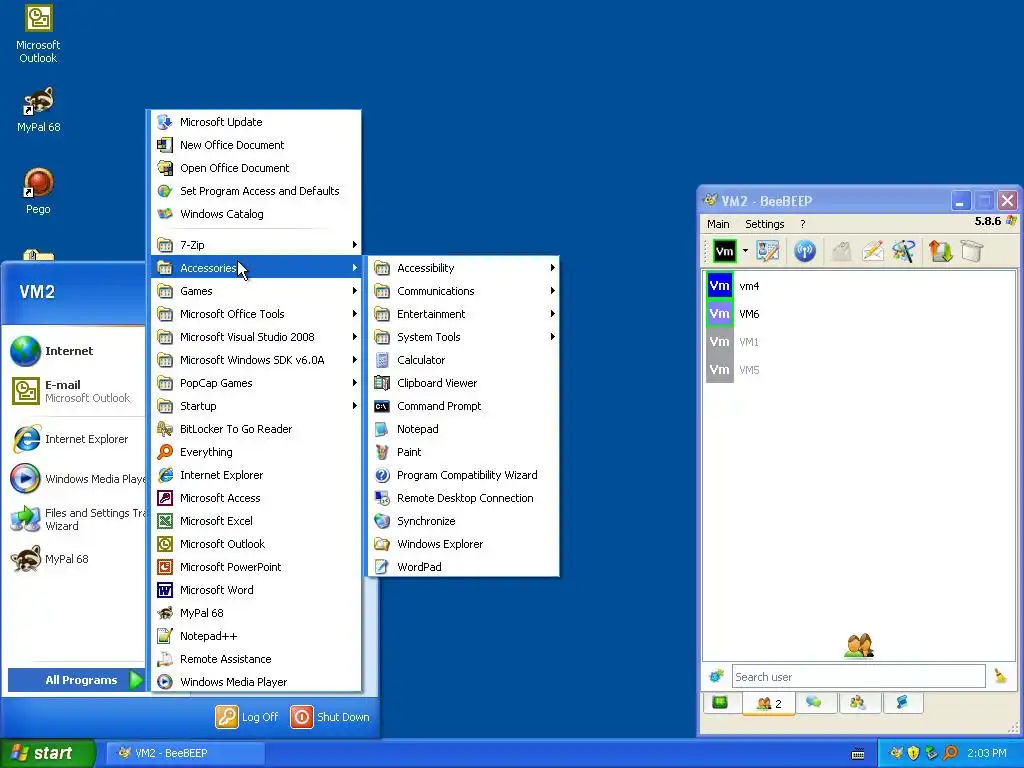Open Notepad from Accessories menu

[x=464, y=429]
